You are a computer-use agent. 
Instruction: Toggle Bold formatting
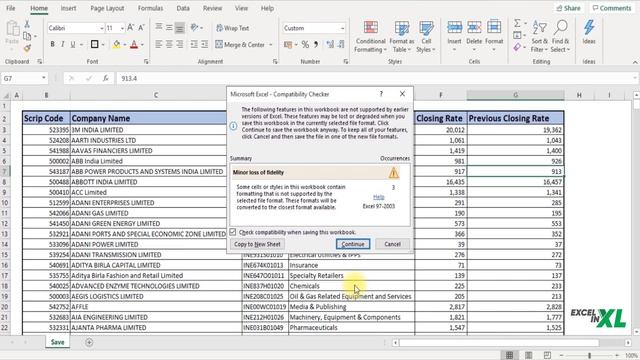(x=52, y=44)
